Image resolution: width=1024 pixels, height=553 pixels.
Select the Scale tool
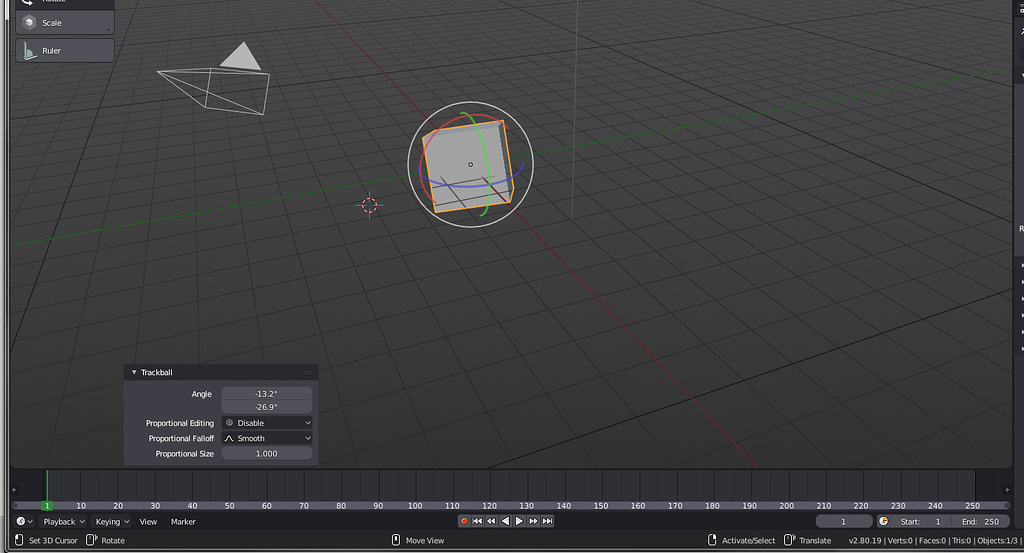point(65,23)
